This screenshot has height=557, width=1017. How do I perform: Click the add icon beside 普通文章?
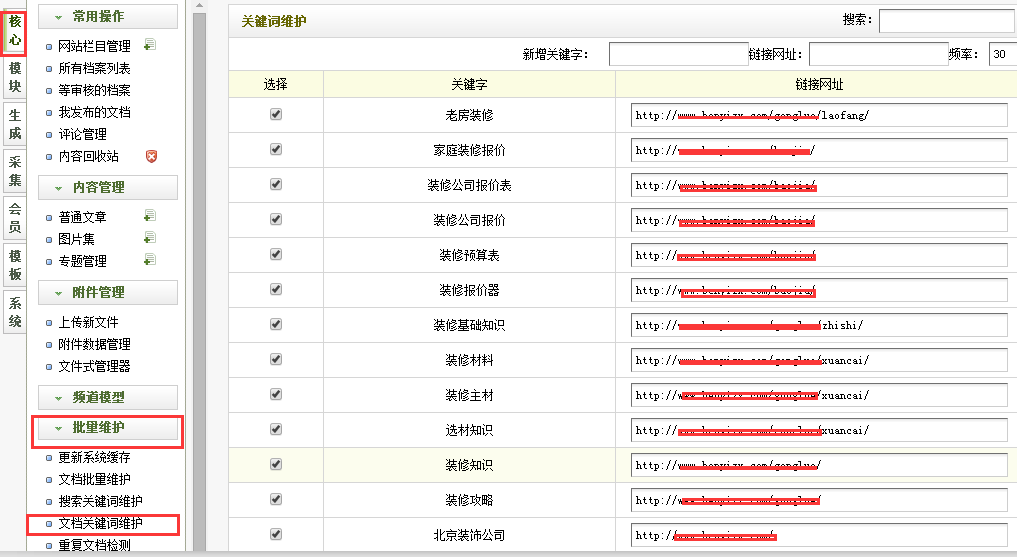[x=150, y=216]
